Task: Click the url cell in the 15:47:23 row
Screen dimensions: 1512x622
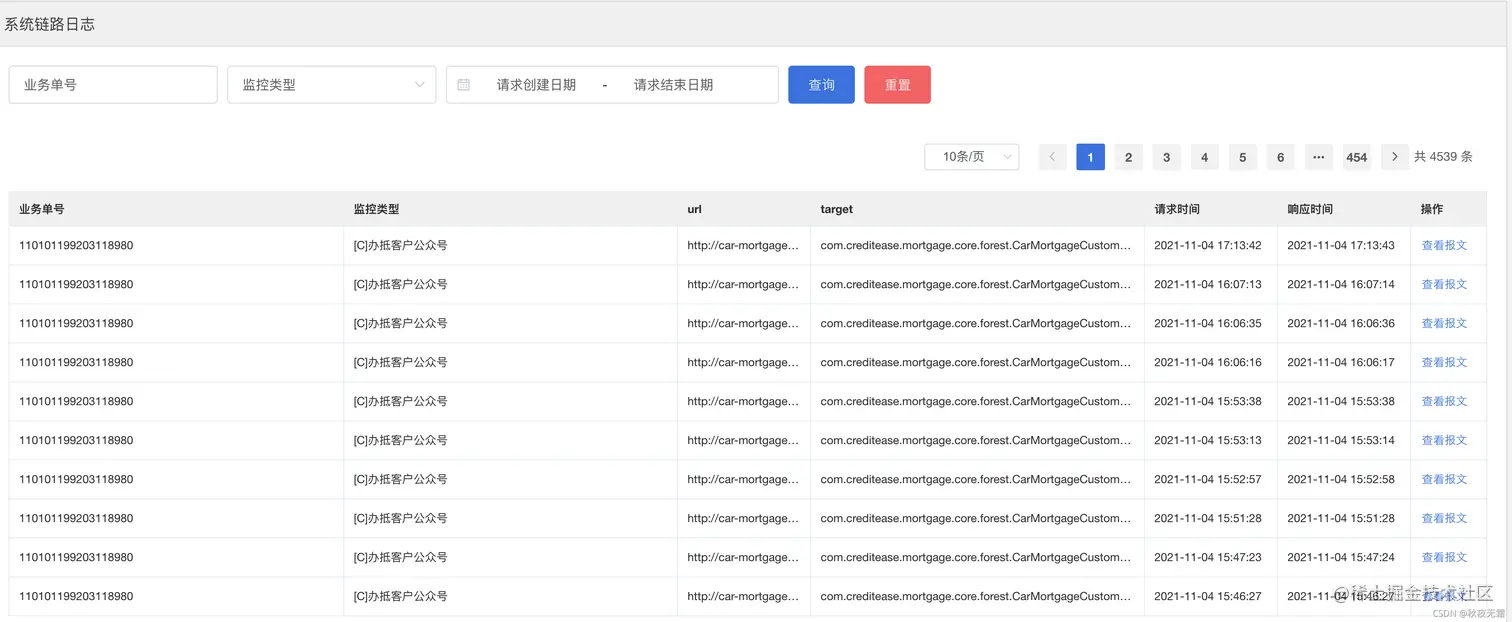Action: (743, 557)
